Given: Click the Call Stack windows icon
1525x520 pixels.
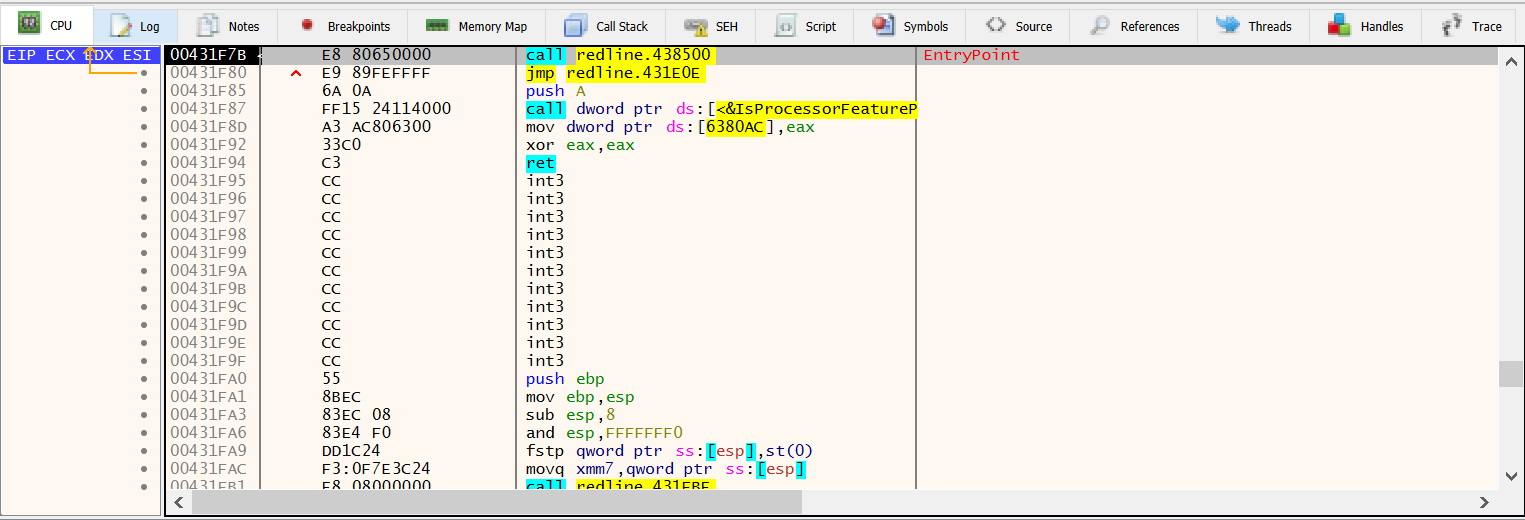Looking at the screenshot, I should tap(576, 26).
